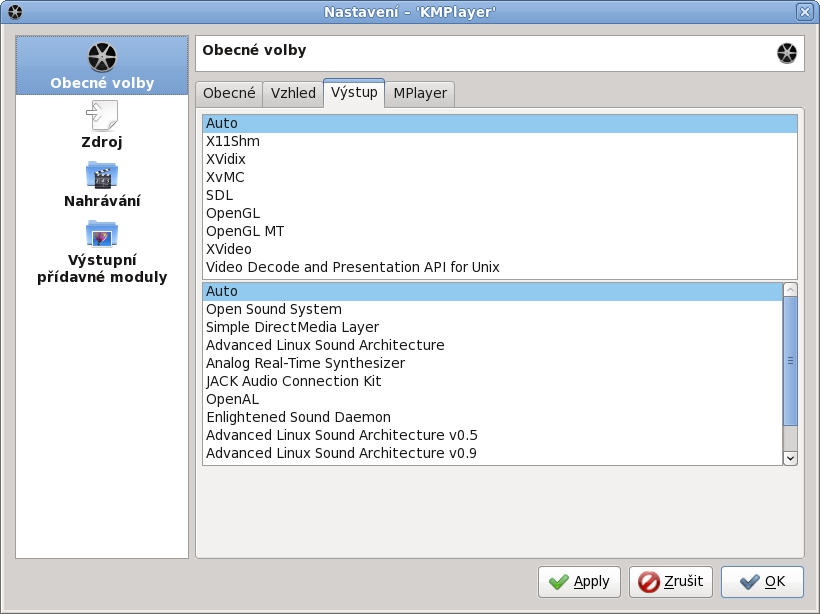Open the Výstupní přídavné moduly icon
The height and width of the screenshot is (614, 820).
point(102,234)
